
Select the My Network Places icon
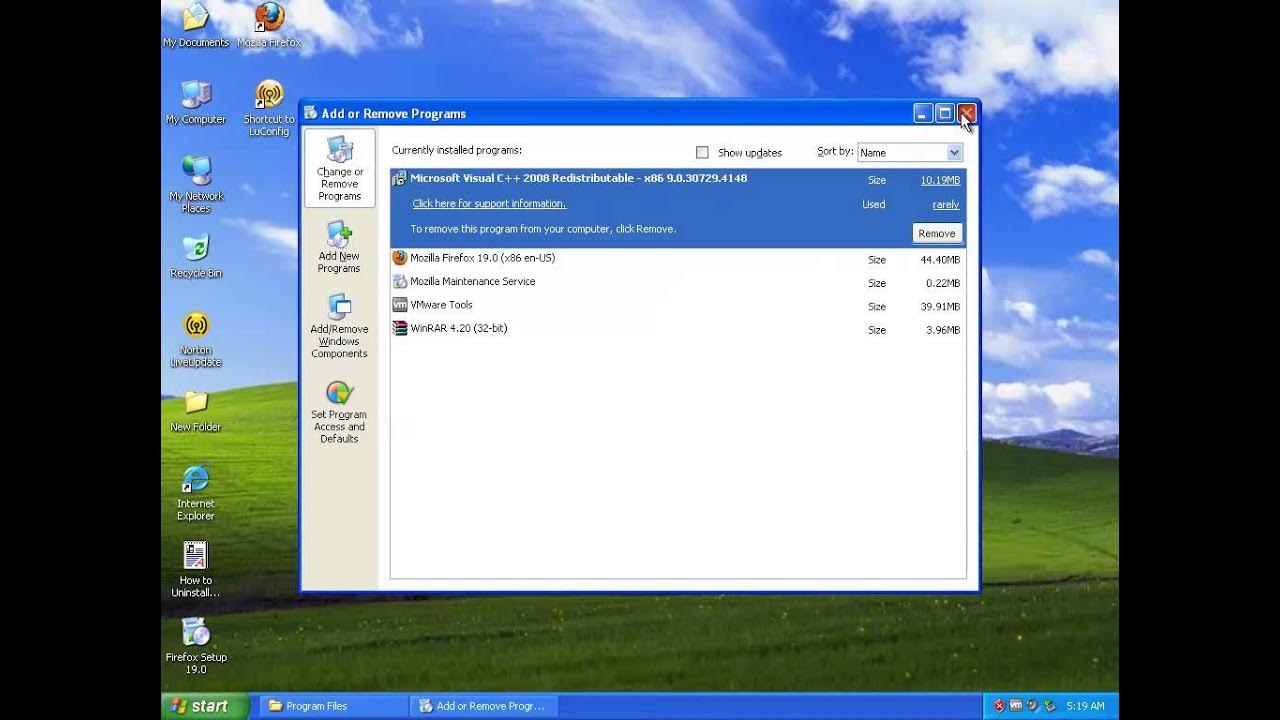(x=196, y=184)
